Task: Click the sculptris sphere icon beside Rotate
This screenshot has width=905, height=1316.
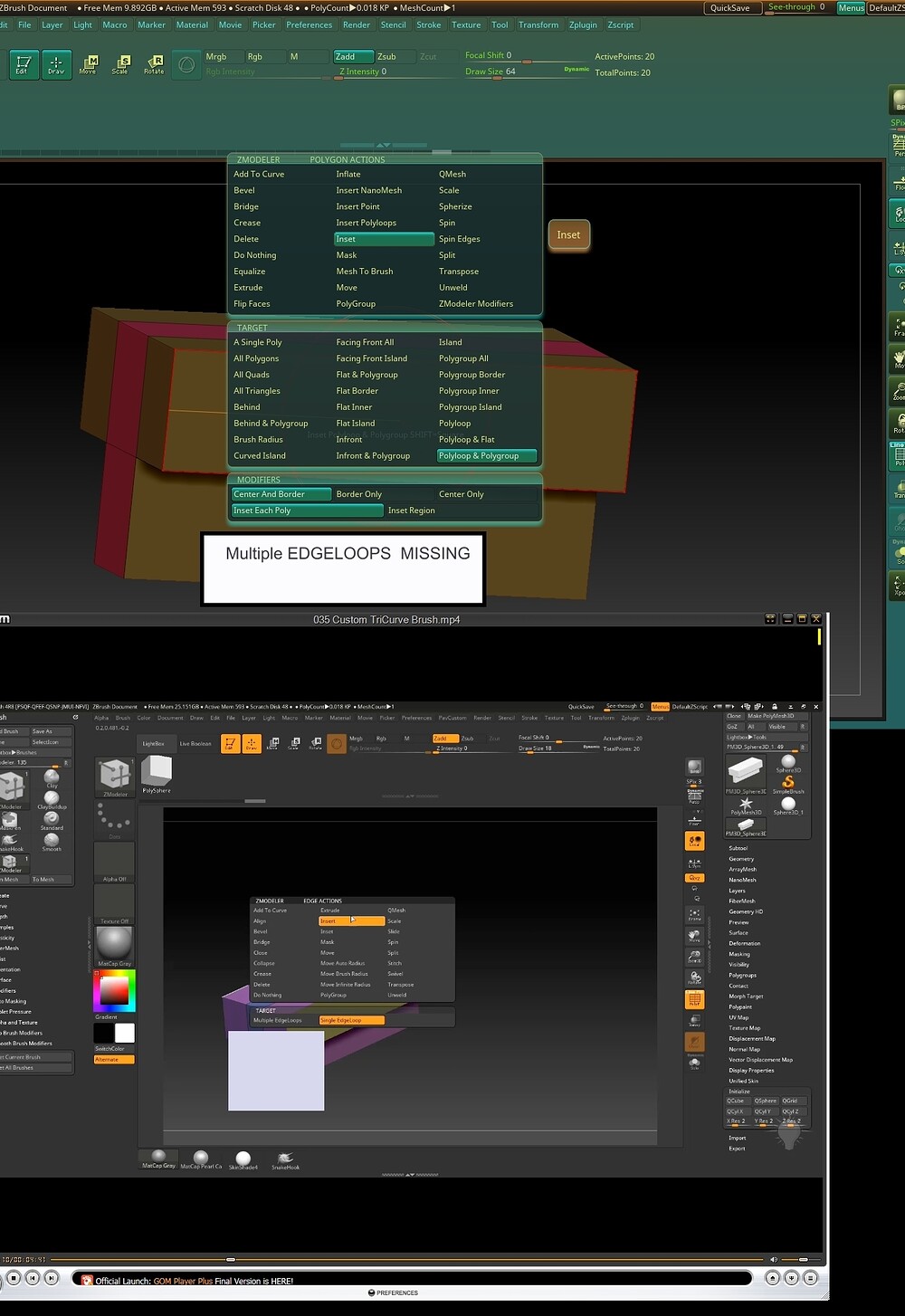Action: 186,65
